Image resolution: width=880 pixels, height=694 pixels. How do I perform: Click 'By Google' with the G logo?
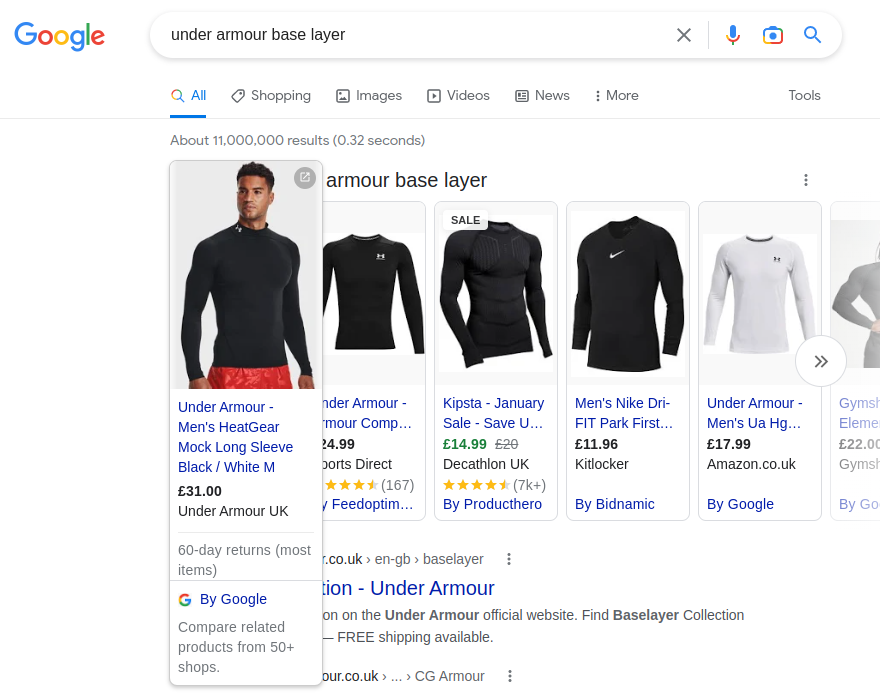pyautogui.click(x=223, y=599)
